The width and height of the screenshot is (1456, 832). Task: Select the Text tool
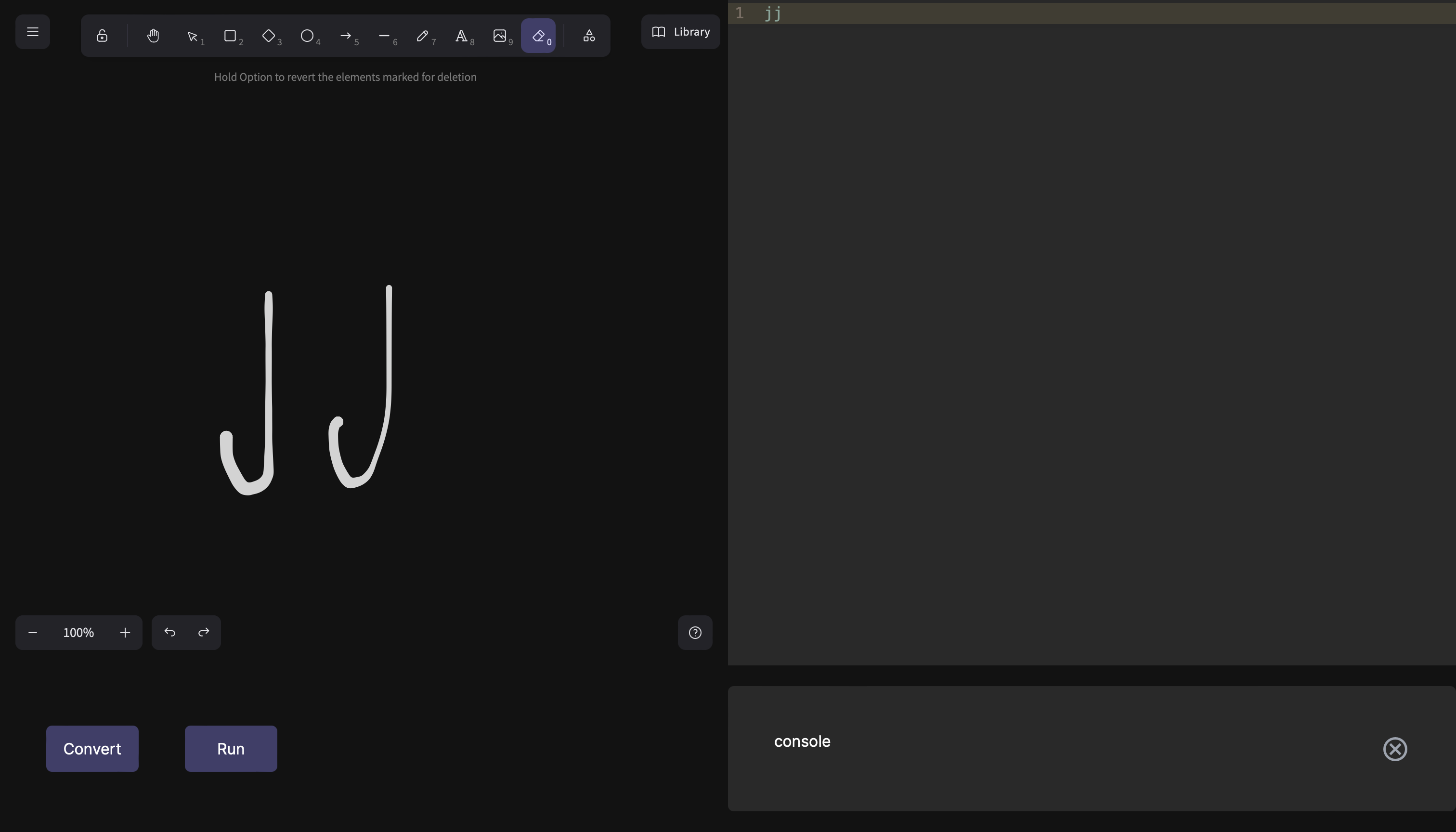(x=461, y=36)
